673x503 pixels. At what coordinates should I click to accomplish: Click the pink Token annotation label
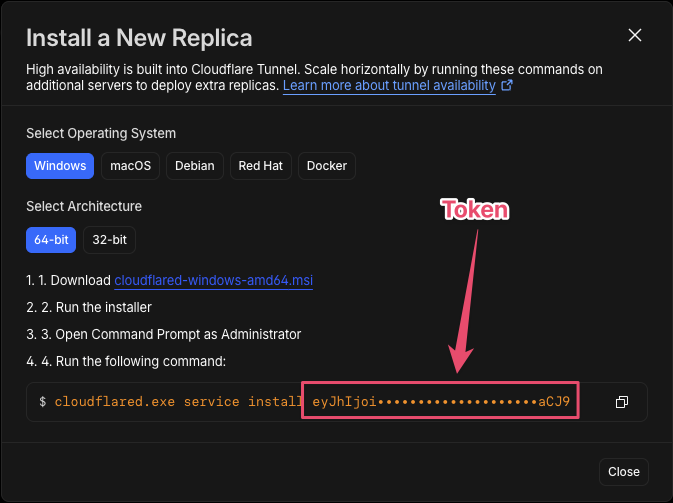[x=475, y=210]
